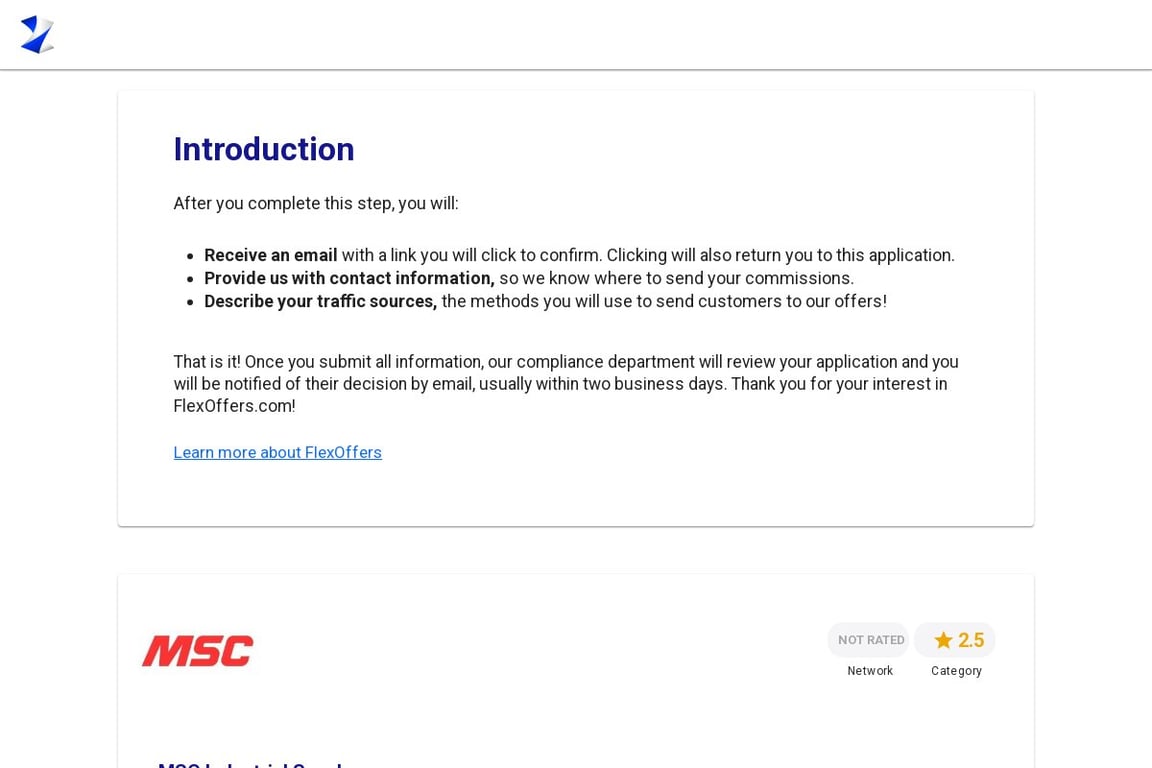The height and width of the screenshot is (768, 1152).
Task: Click the FlexOffers logo in the header
Action: click(37, 34)
